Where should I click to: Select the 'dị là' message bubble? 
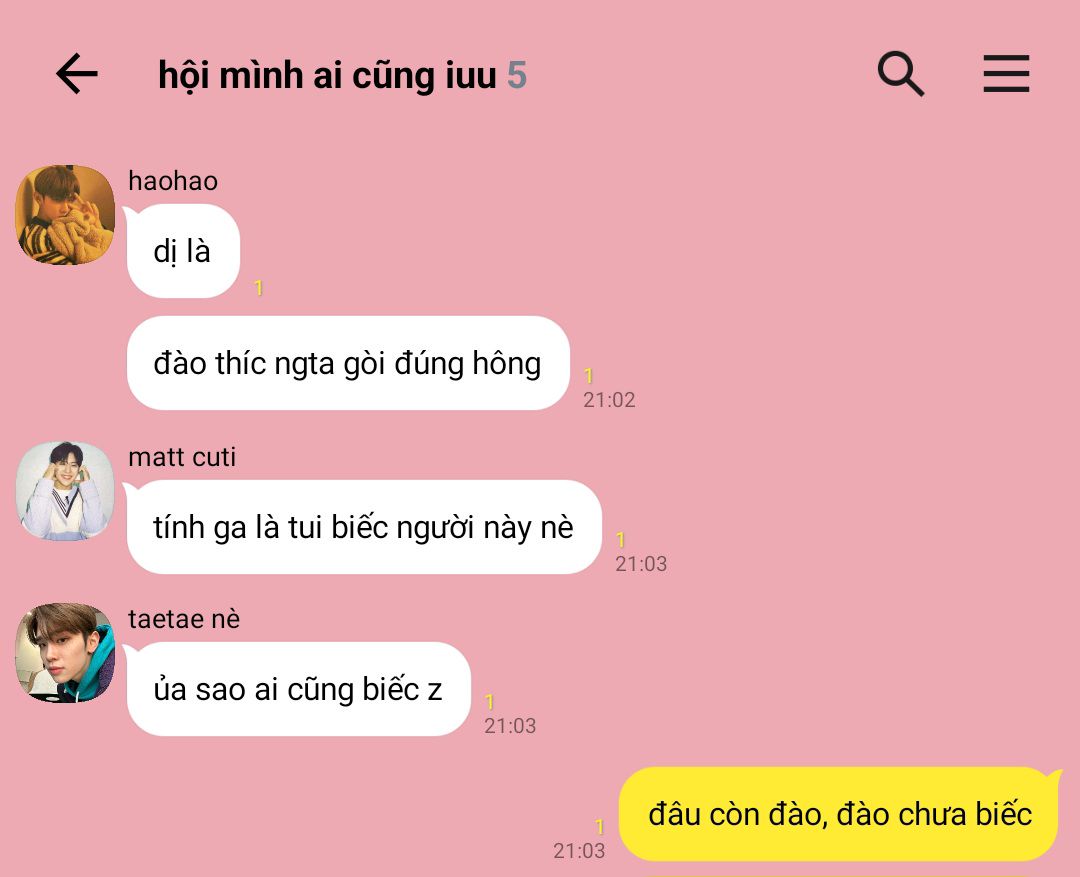183,251
